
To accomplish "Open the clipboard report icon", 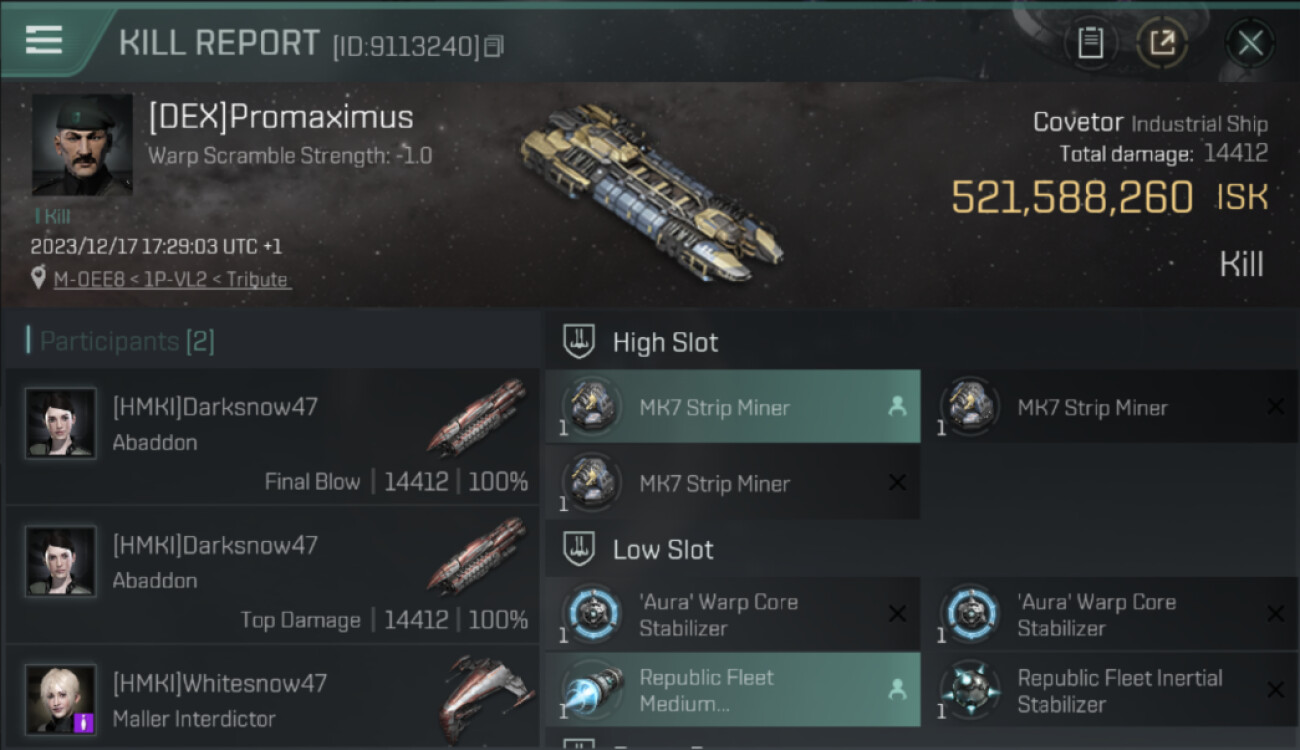I will [x=1091, y=43].
